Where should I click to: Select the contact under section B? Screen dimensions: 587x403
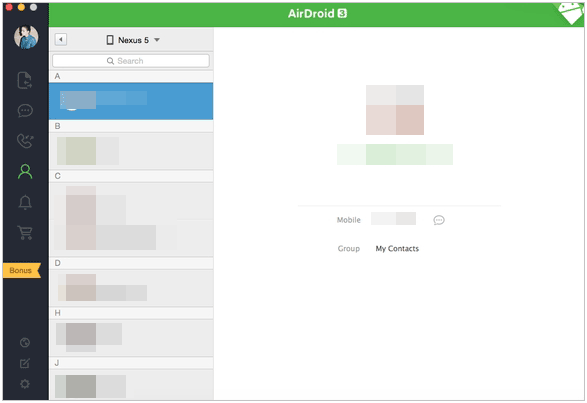tap(131, 151)
